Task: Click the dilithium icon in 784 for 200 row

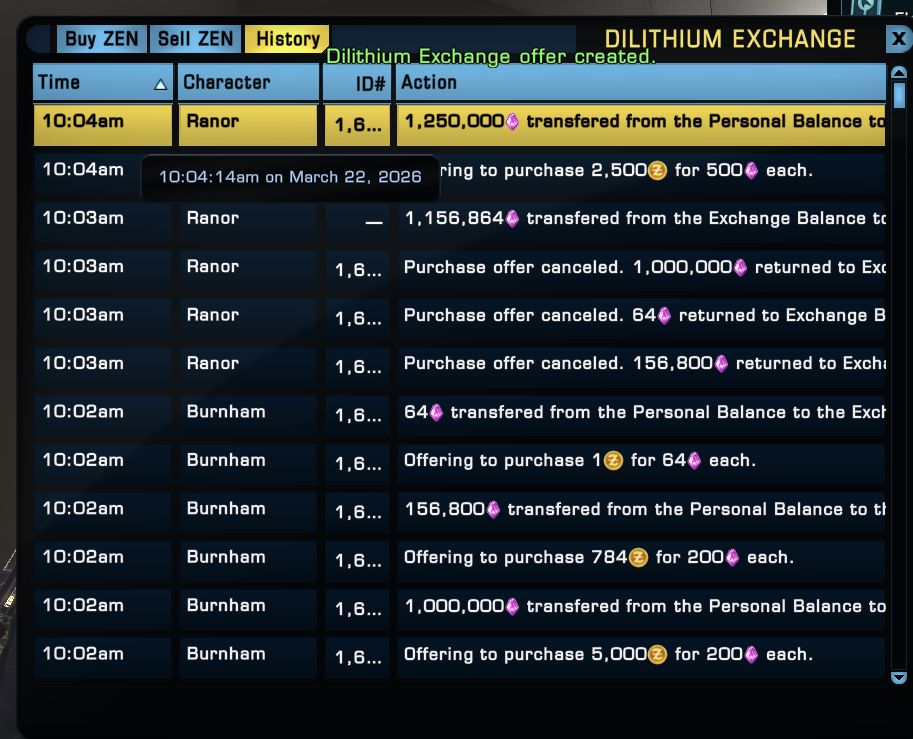Action: tap(732, 557)
